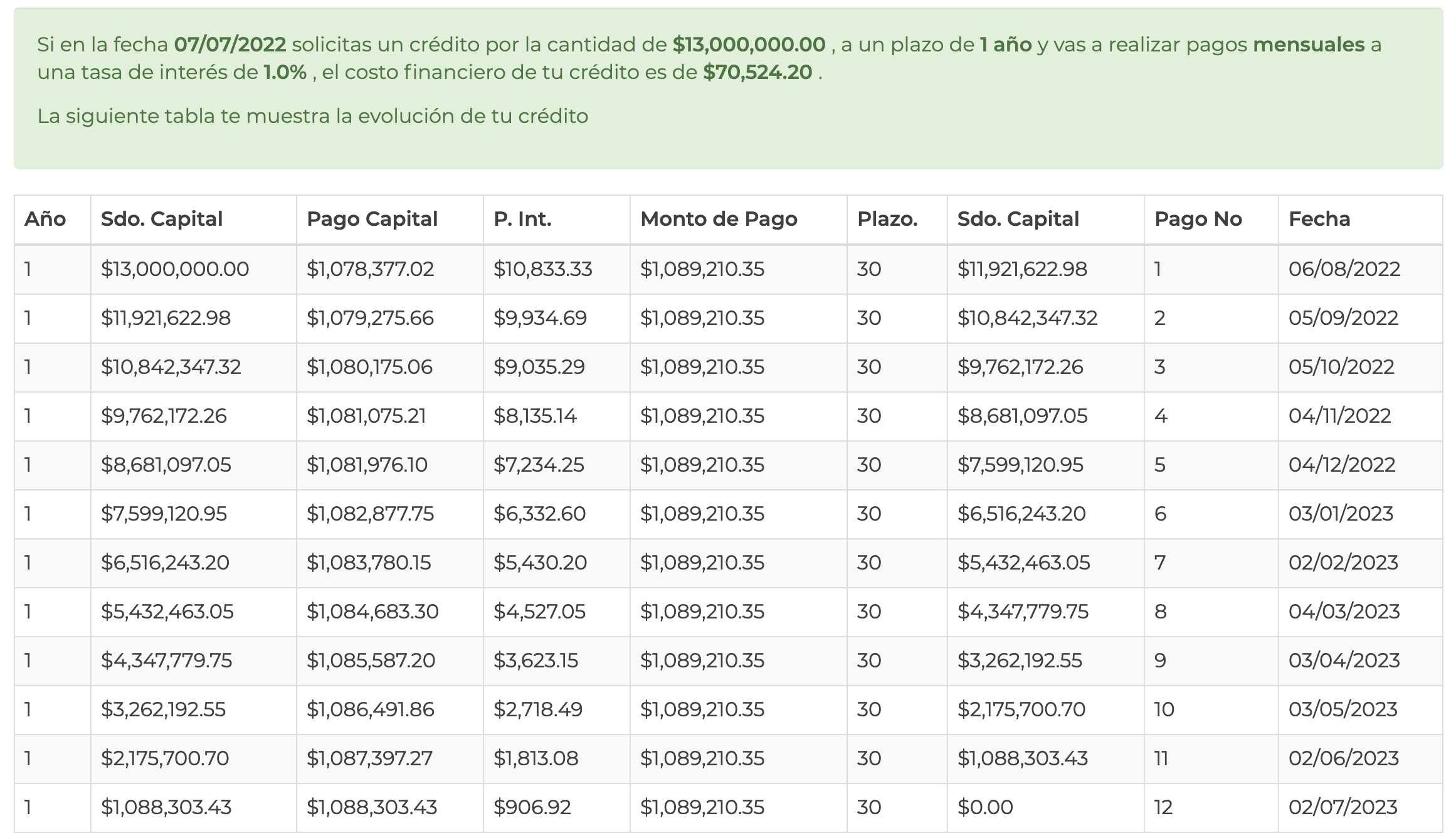Viewport: 1456px width, 833px height.
Task: Click the Pago No column header
Action: 1211,219
